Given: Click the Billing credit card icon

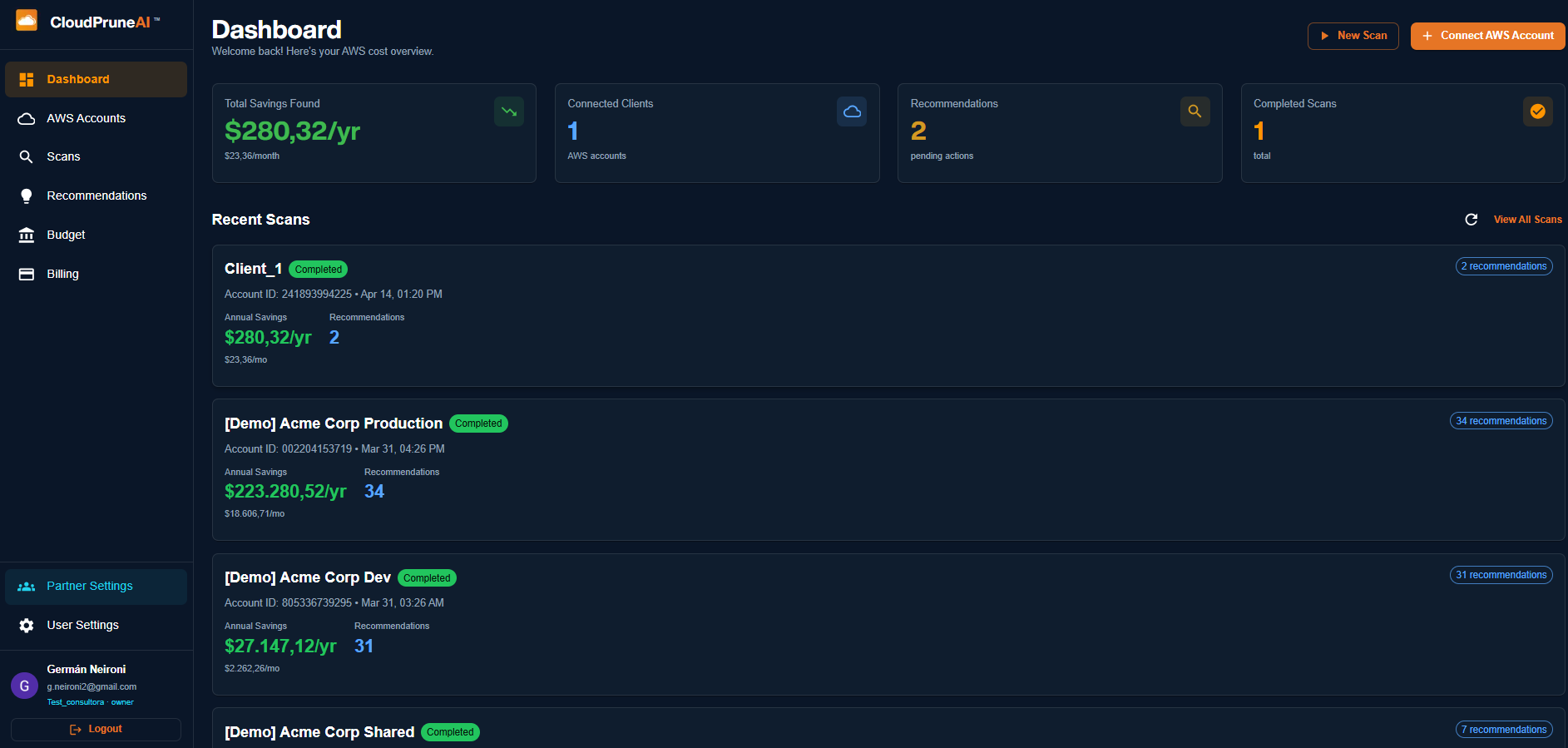Looking at the screenshot, I should coord(27,274).
